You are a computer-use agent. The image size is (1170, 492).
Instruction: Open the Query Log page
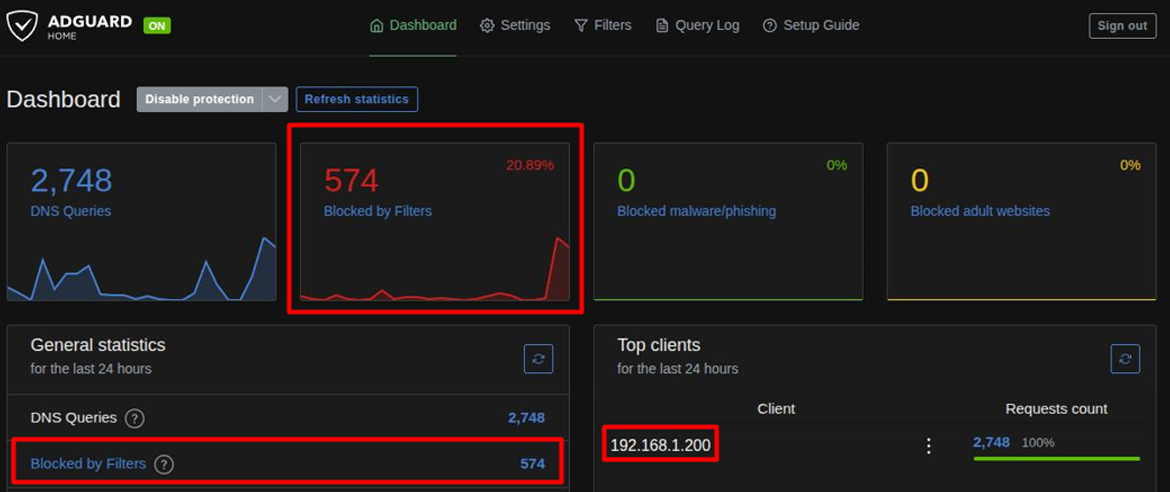[x=698, y=25]
